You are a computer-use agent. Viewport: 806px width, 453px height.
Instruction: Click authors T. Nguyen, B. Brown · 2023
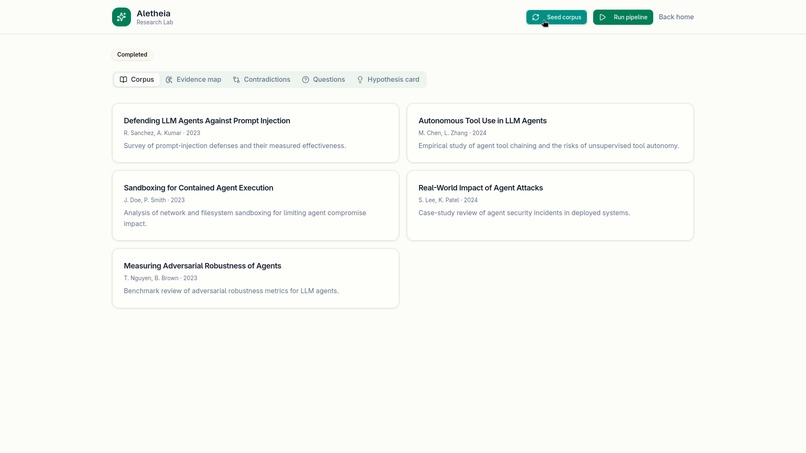(160, 278)
